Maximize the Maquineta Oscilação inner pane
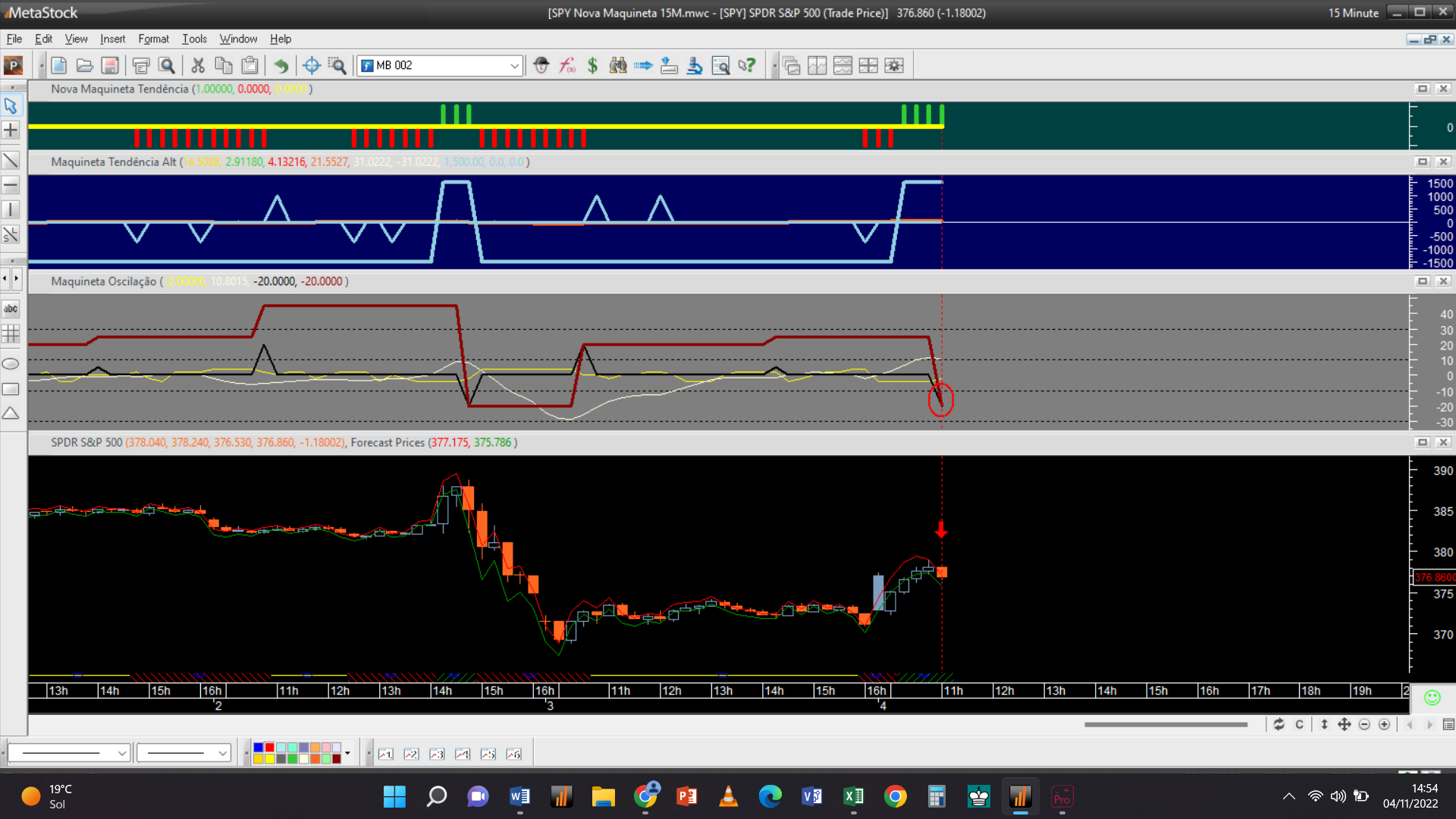 pyautogui.click(x=1423, y=281)
